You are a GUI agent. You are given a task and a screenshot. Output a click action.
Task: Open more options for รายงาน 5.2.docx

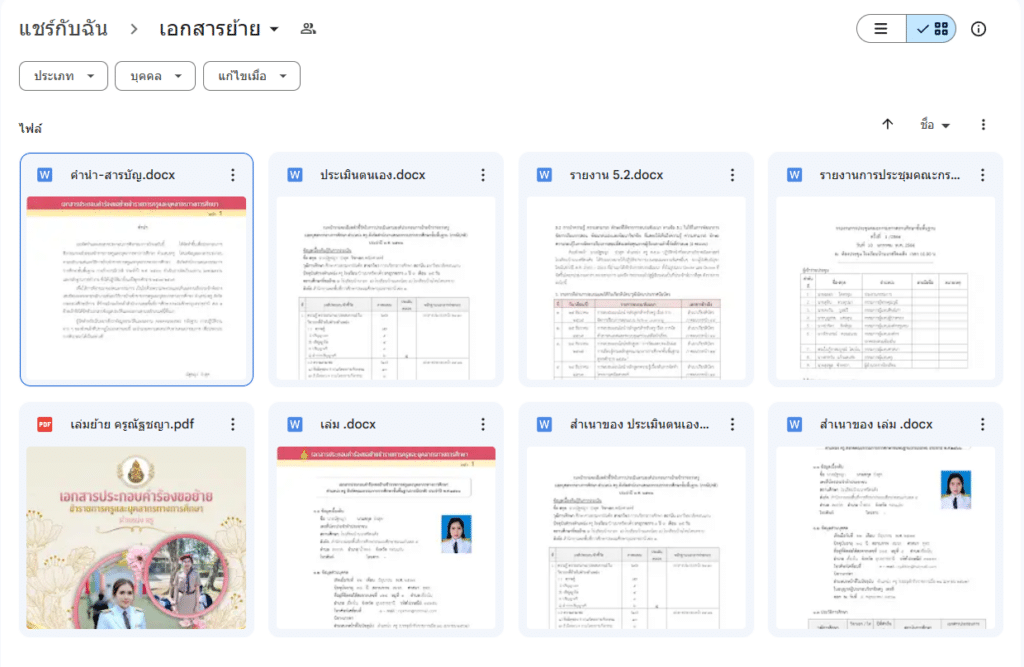point(732,175)
